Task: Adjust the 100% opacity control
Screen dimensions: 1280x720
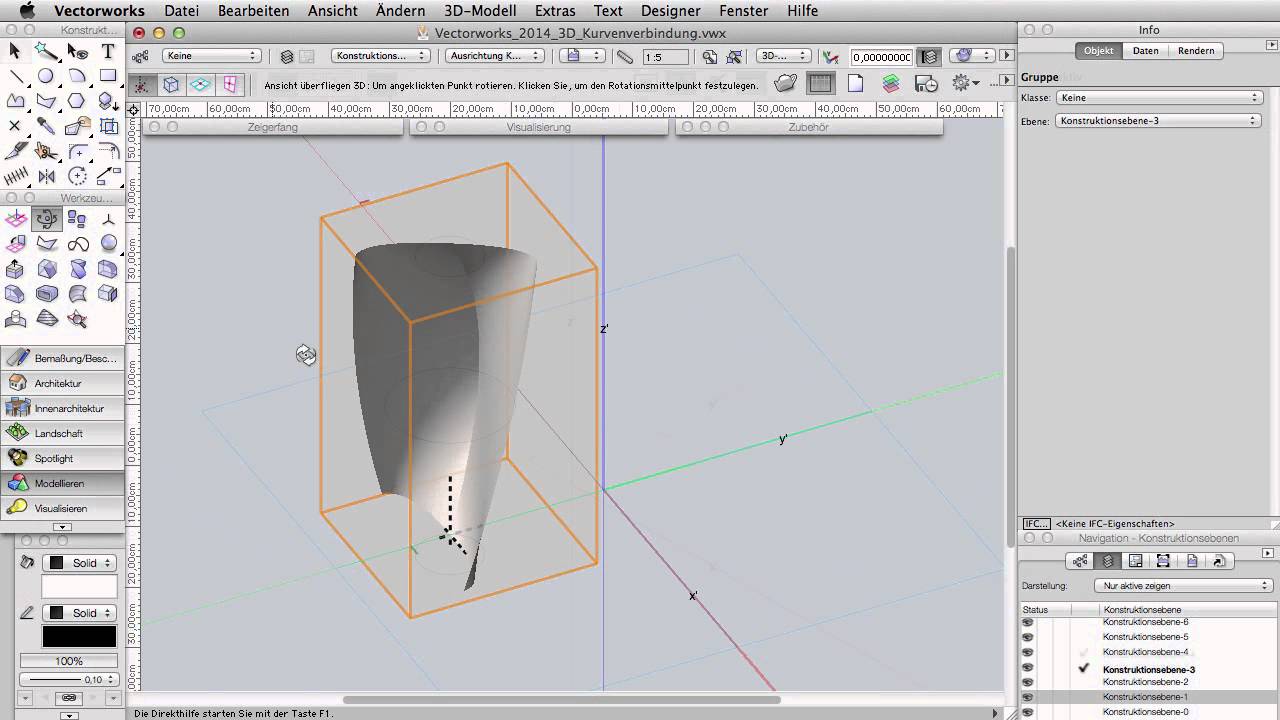Action: click(69, 661)
